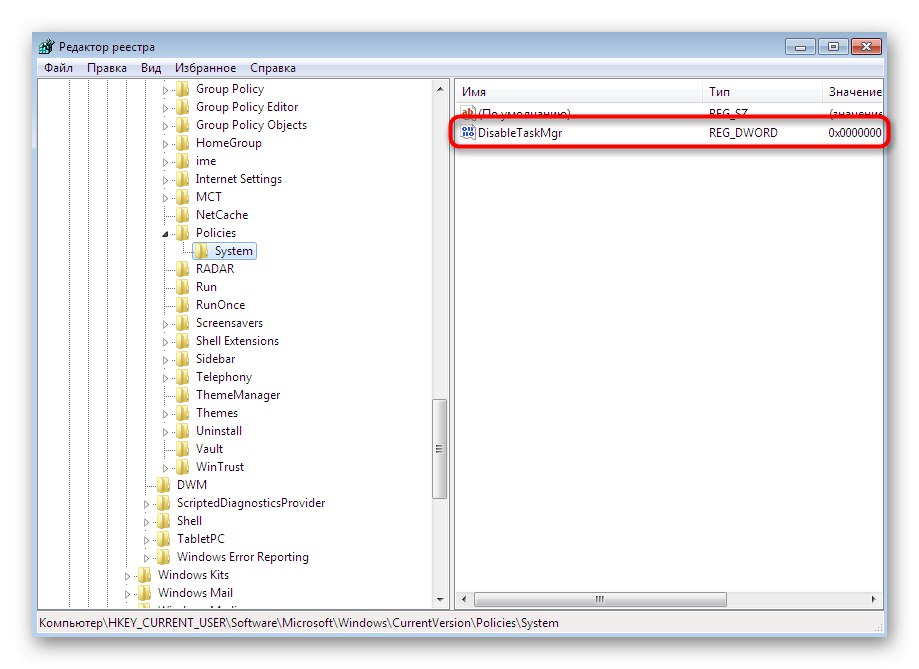Click the Shell Extensions folder icon
919x669 pixels.
click(183, 341)
